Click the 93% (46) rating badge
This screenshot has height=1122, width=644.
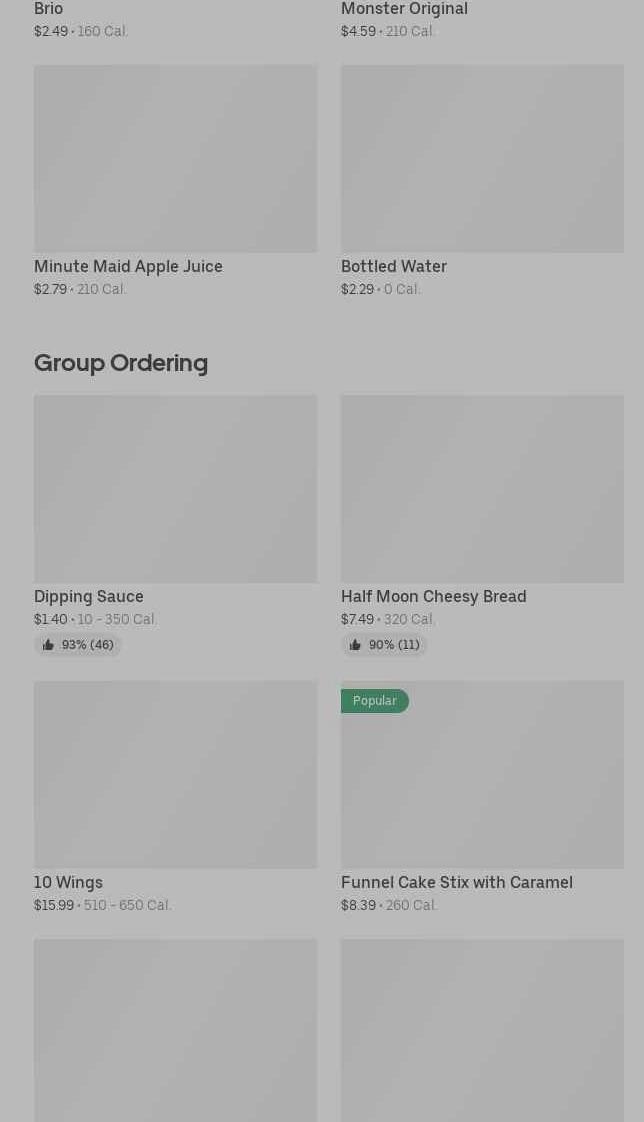click(x=78, y=645)
